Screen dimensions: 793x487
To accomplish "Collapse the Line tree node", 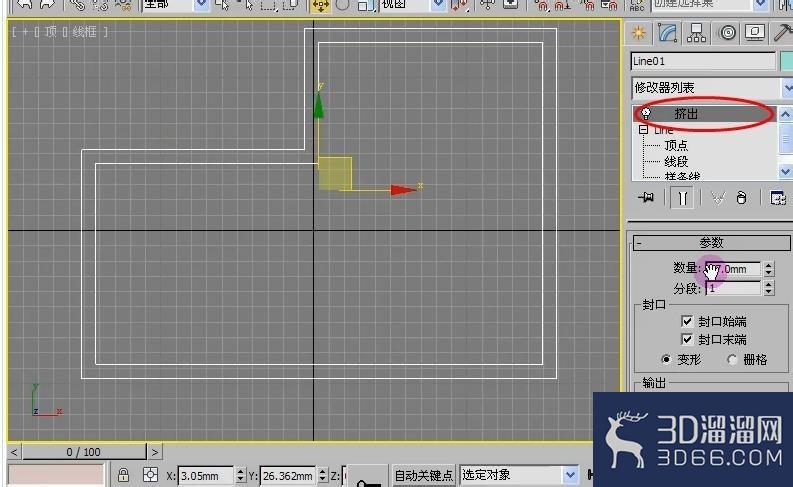I will pyautogui.click(x=643, y=130).
